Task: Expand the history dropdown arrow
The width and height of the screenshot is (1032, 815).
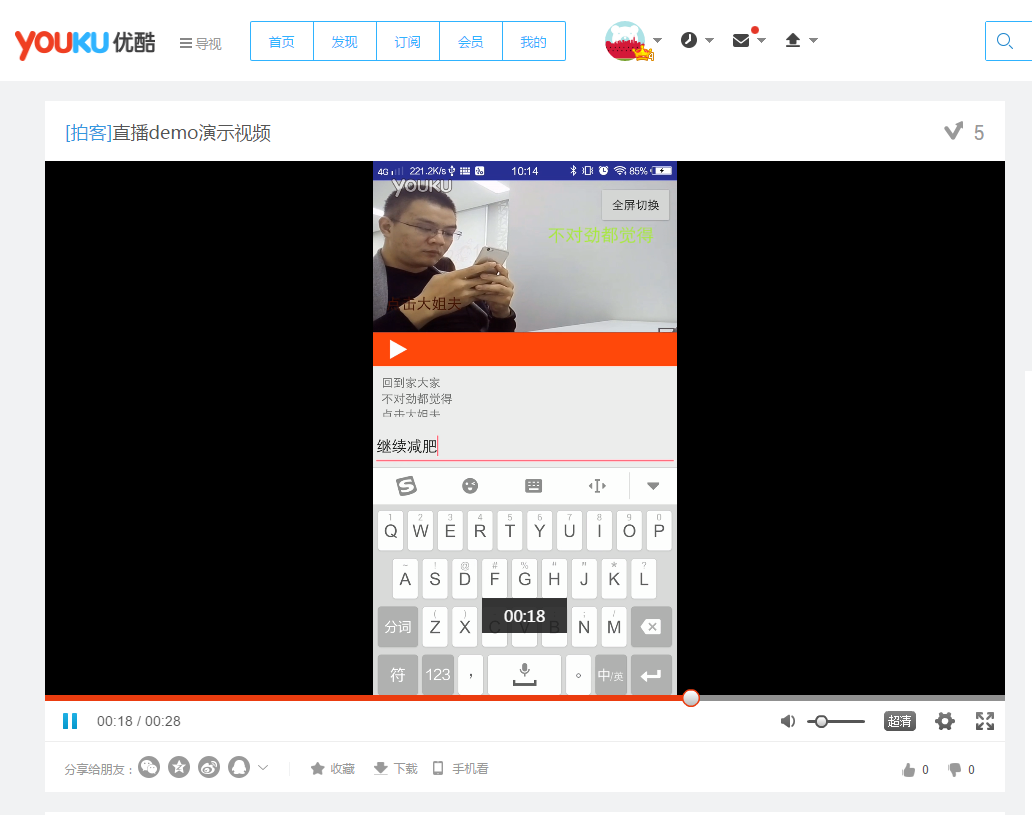Action: click(x=710, y=40)
